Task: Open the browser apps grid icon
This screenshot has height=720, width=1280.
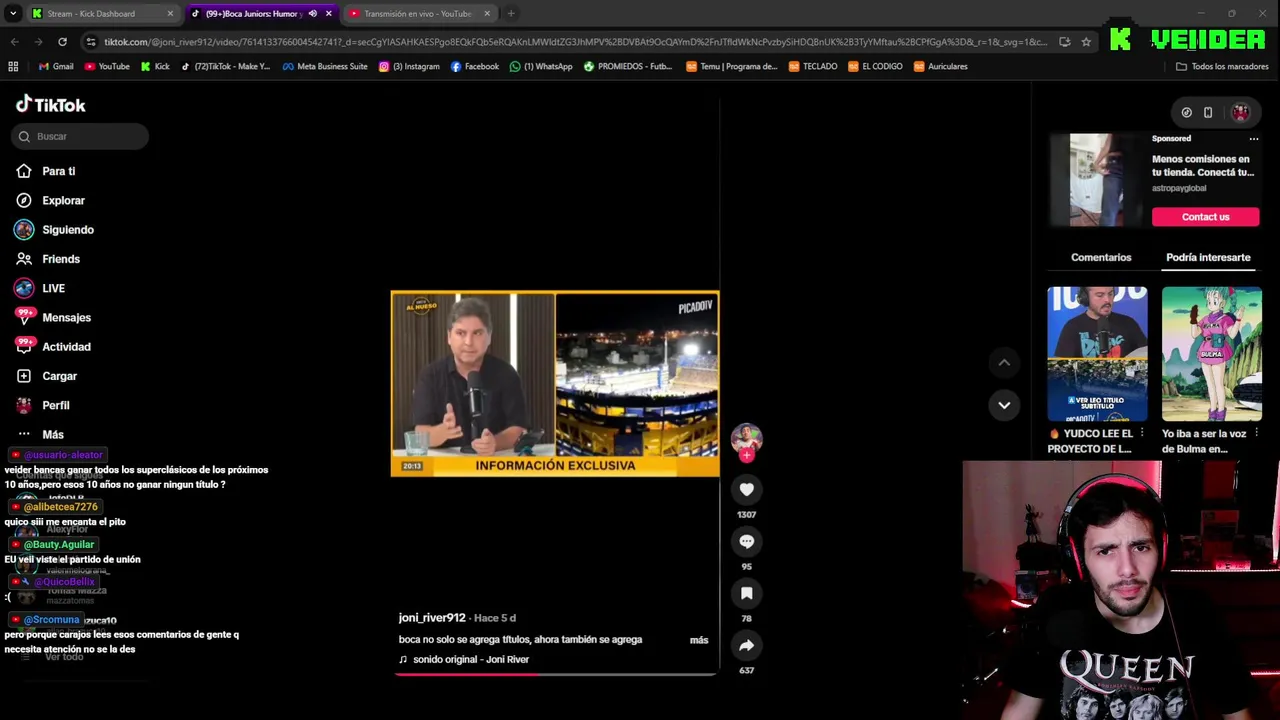Action: tap(13, 67)
